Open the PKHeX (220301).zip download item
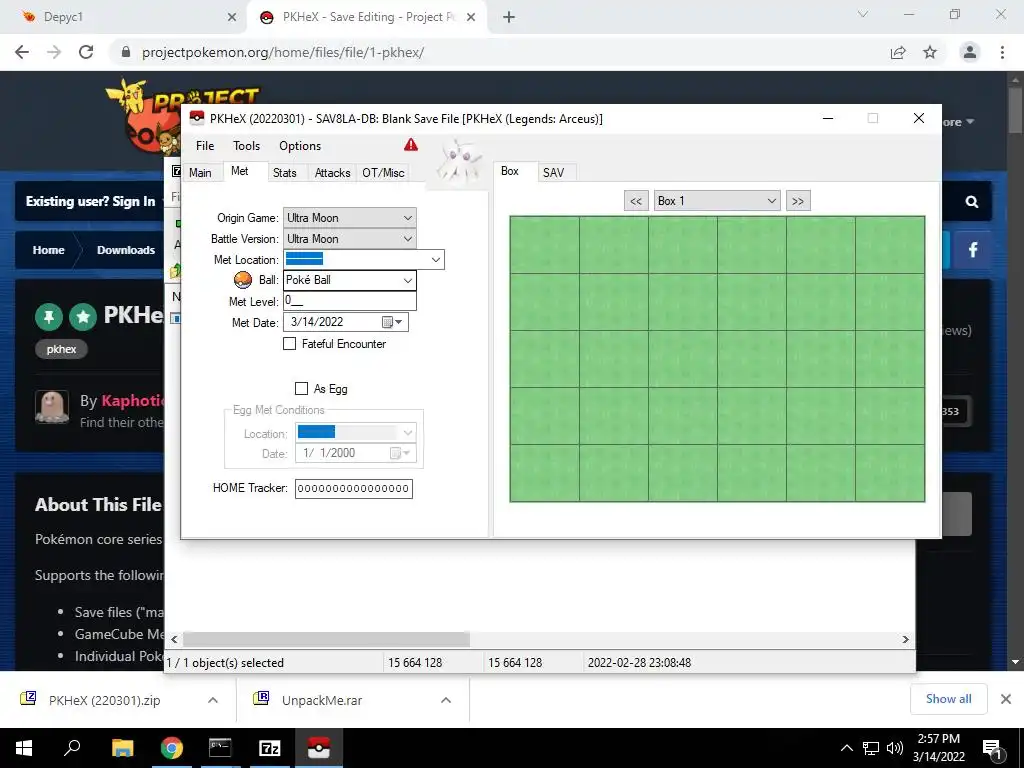This screenshot has width=1024, height=768. coord(104,700)
